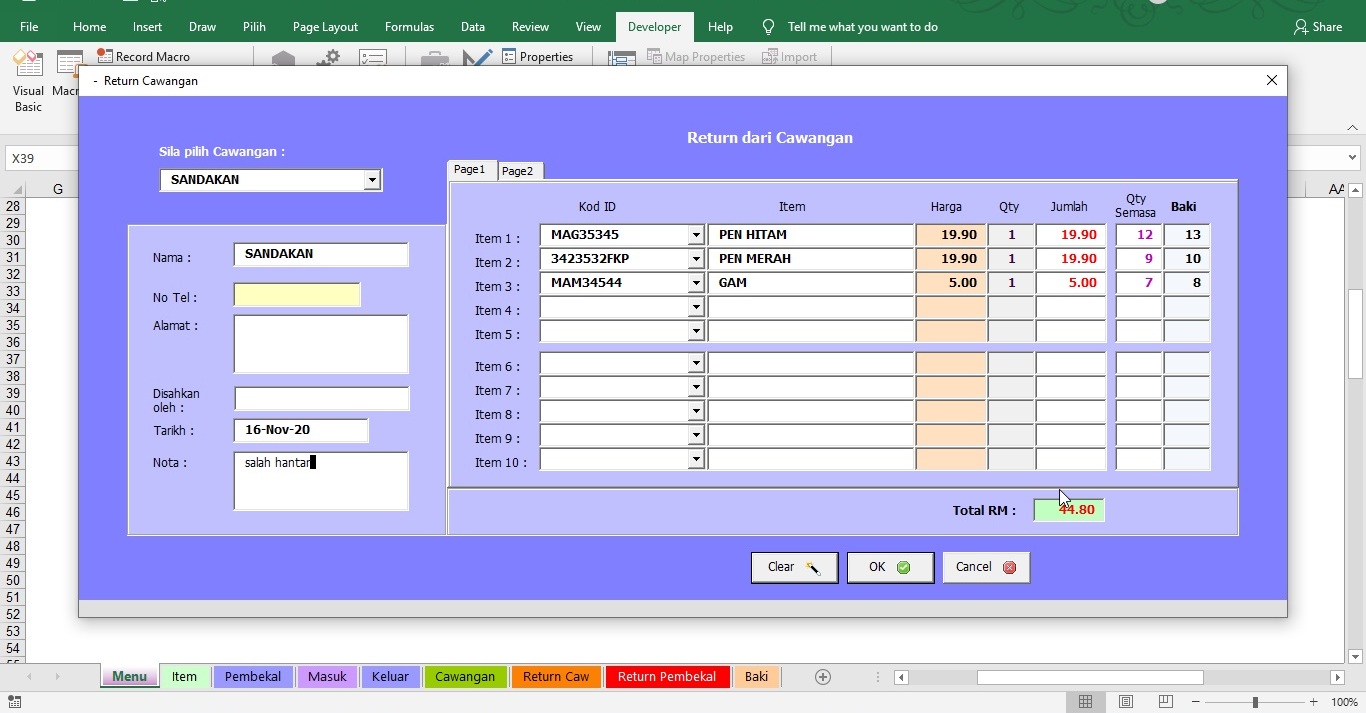Viewport: 1366px width, 713px height.
Task: Click the OK button
Action: pos(890,567)
